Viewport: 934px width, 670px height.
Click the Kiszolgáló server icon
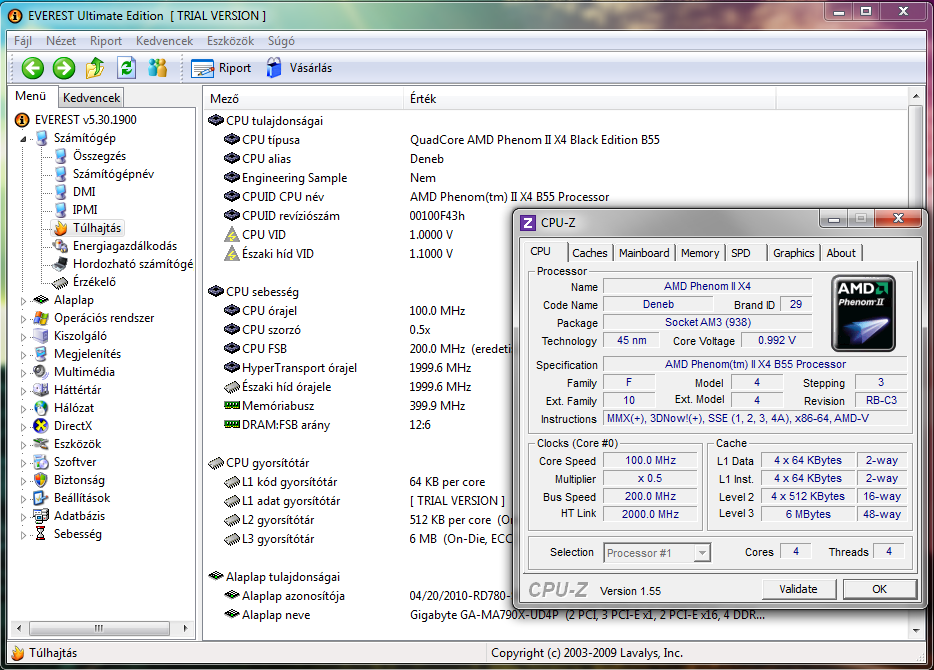[x=41, y=336]
